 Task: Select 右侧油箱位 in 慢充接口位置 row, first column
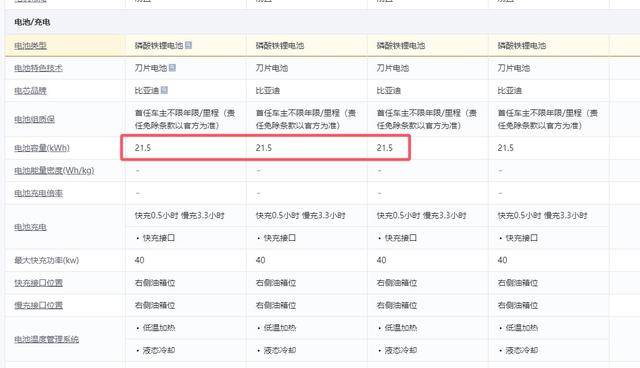click(x=155, y=305)
